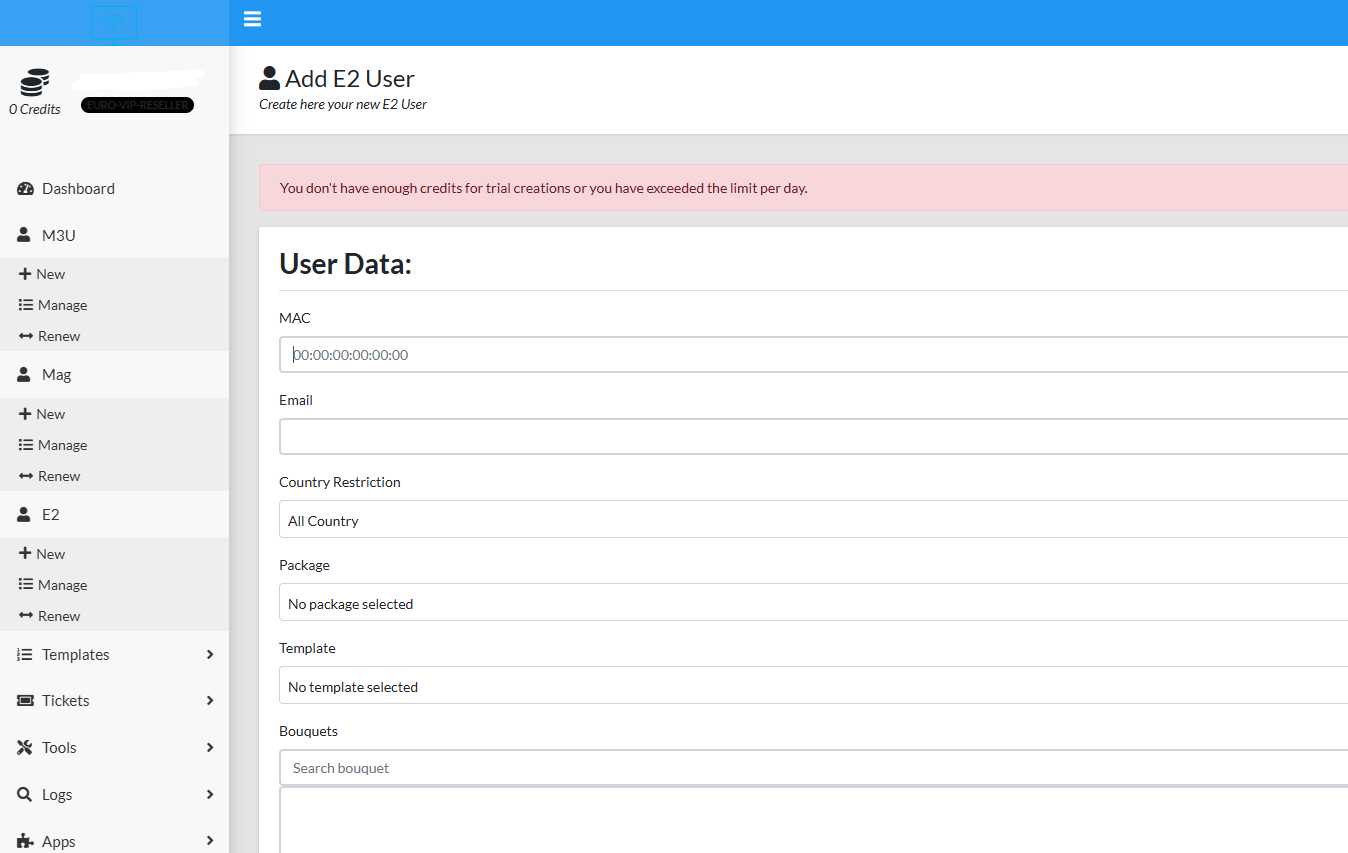This screenshot has width=1348, height=853.
Task: Click the hamburger menu icon in top bar
Action: click(252, 19)
